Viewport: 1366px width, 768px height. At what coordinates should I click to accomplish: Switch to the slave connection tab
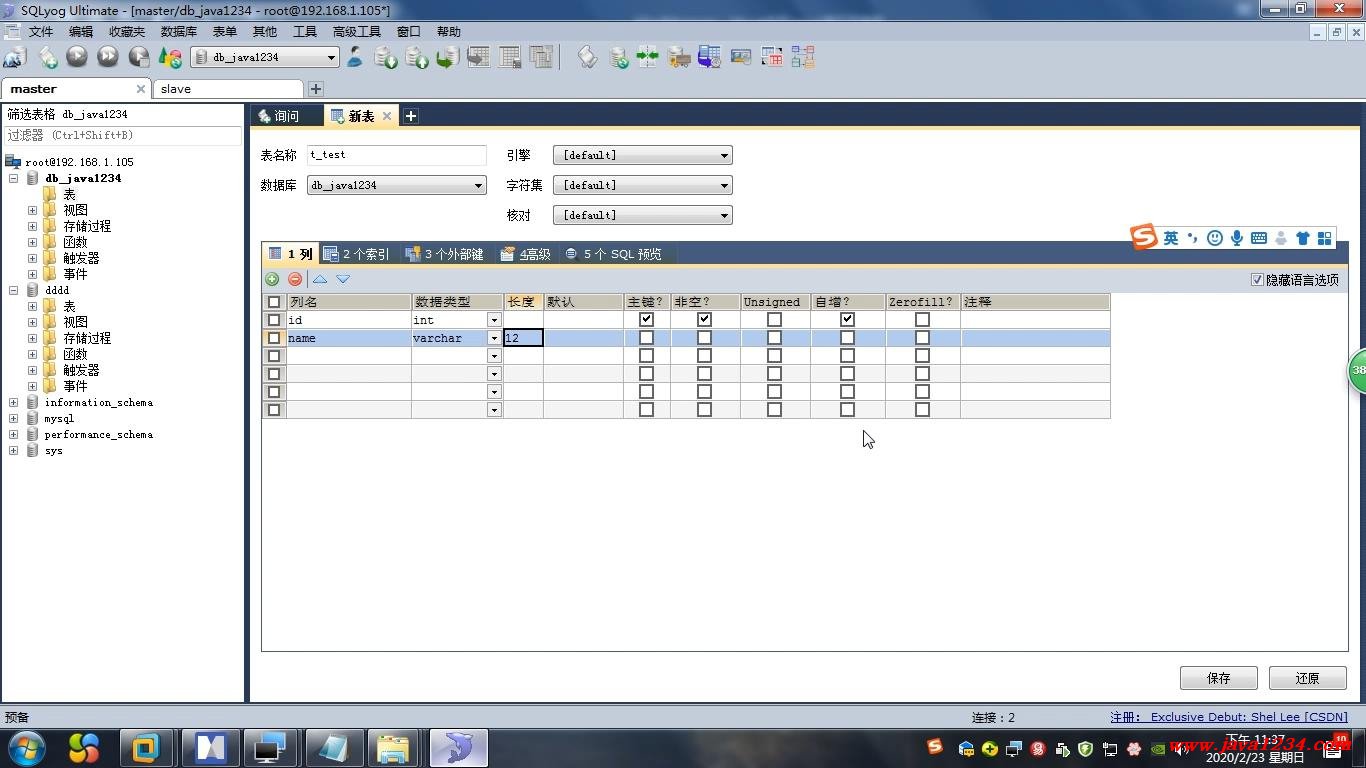[229, 89]
